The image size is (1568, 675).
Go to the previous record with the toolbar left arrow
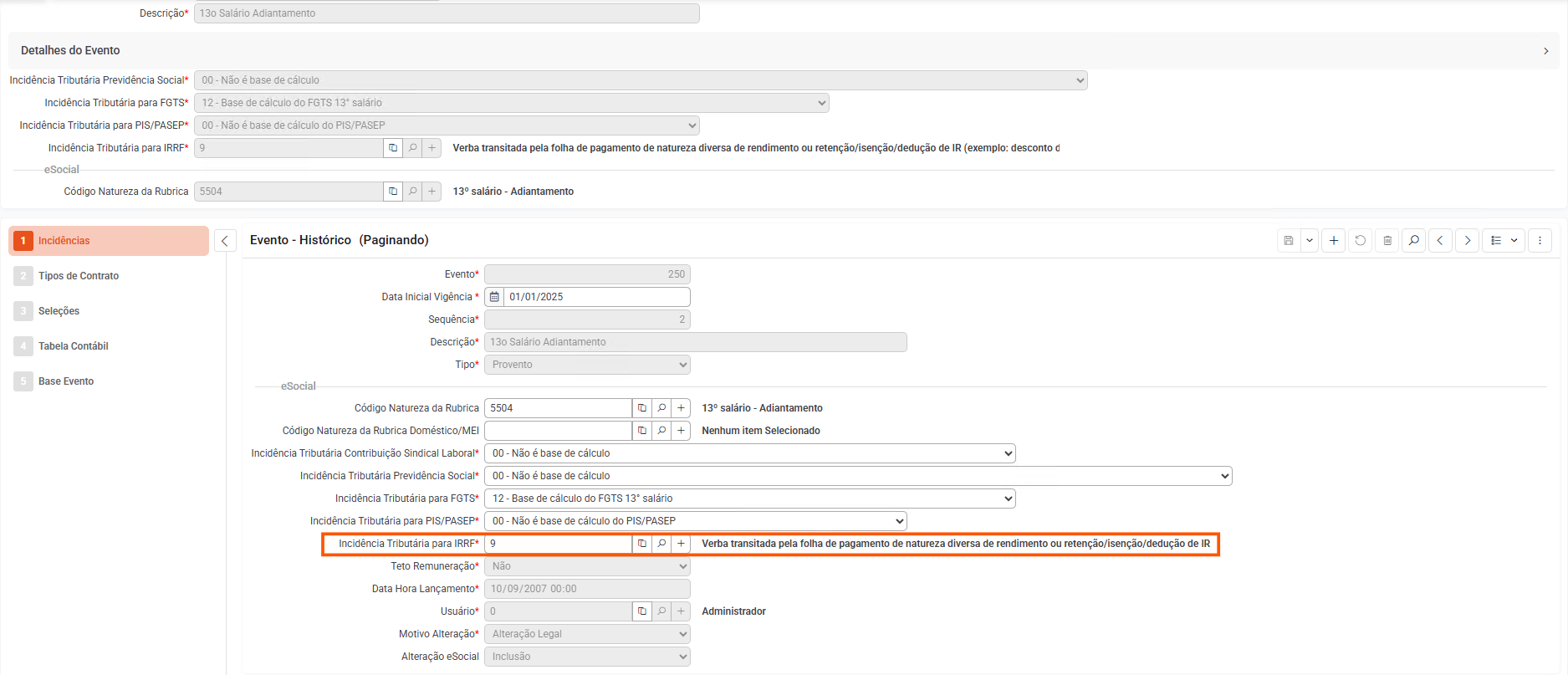(1440, 241)
